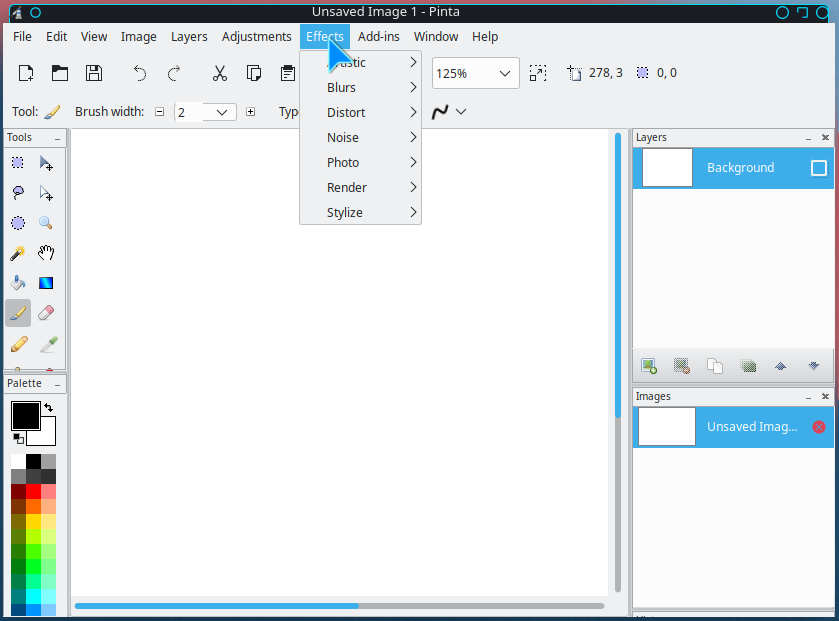Click the secondary white color swatch
This screenshot has height=621, width=839.
47,437
